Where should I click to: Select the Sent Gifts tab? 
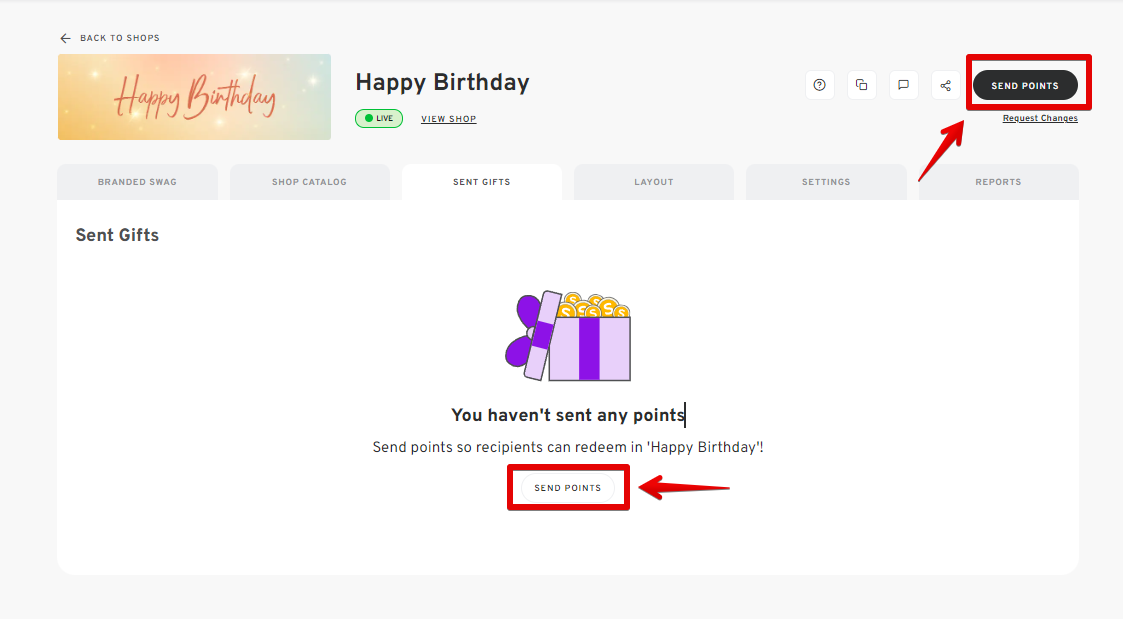point(481,181)
